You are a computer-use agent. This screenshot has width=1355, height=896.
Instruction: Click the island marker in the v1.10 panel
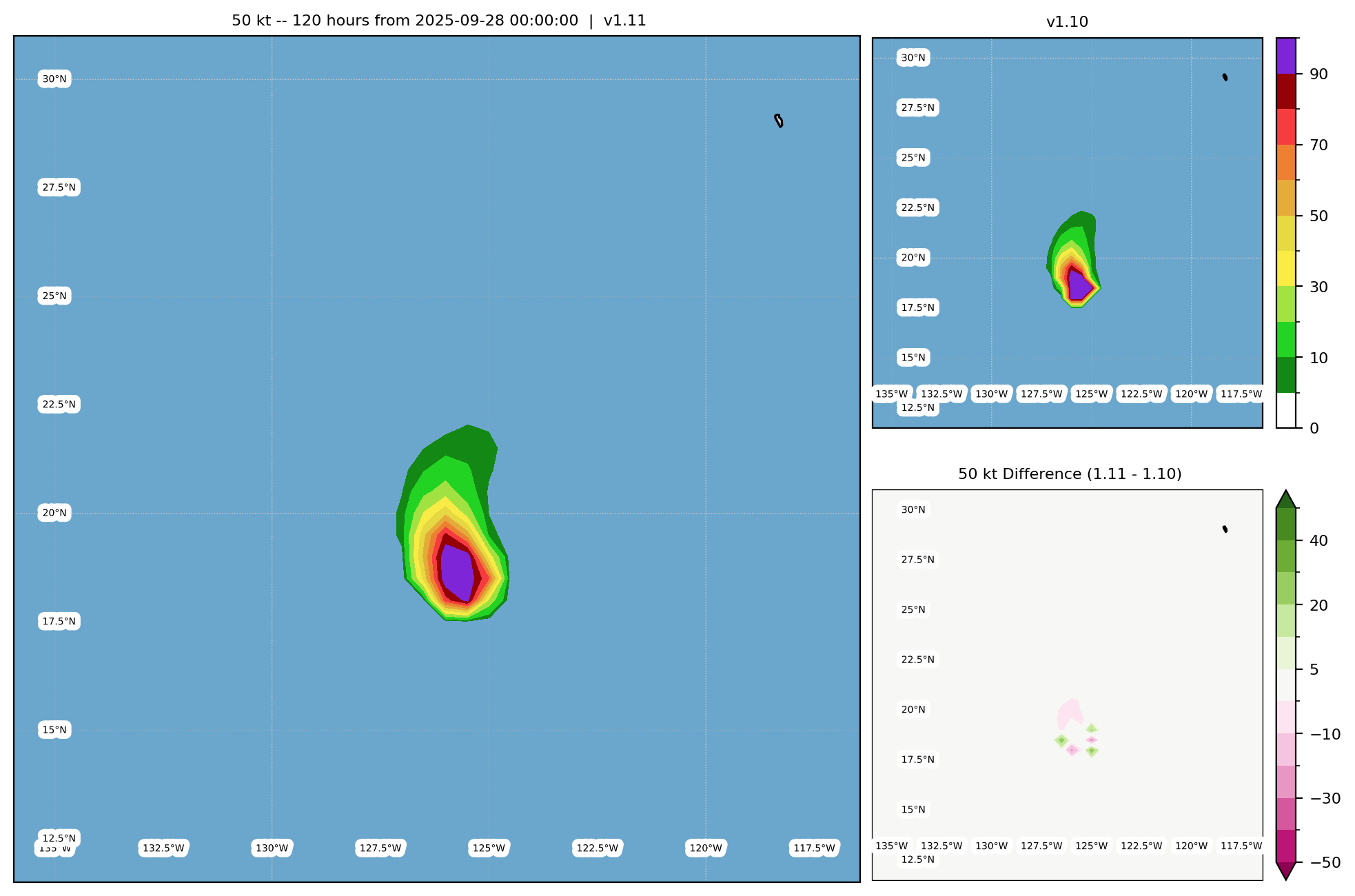pos(1225,77)
